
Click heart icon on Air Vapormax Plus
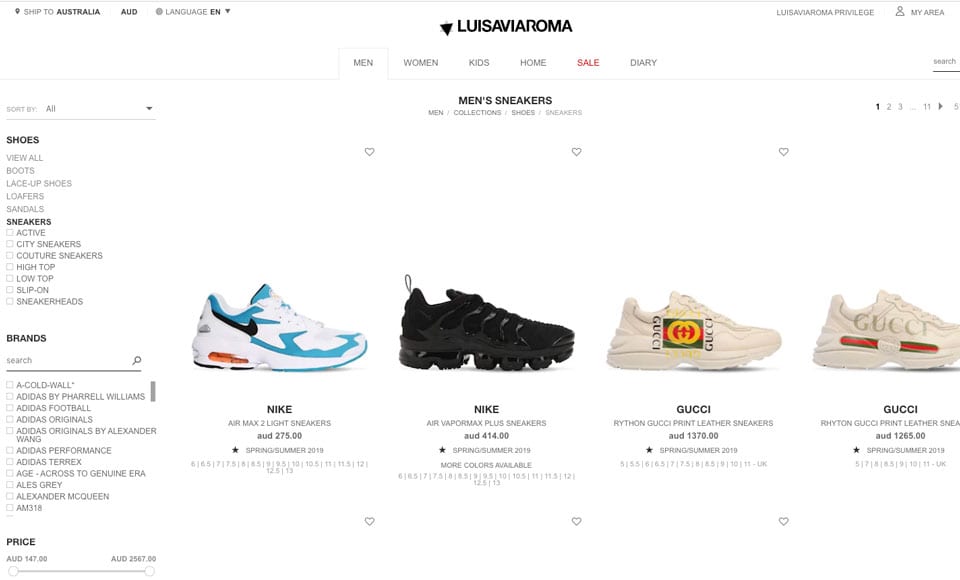pos(576,152)
